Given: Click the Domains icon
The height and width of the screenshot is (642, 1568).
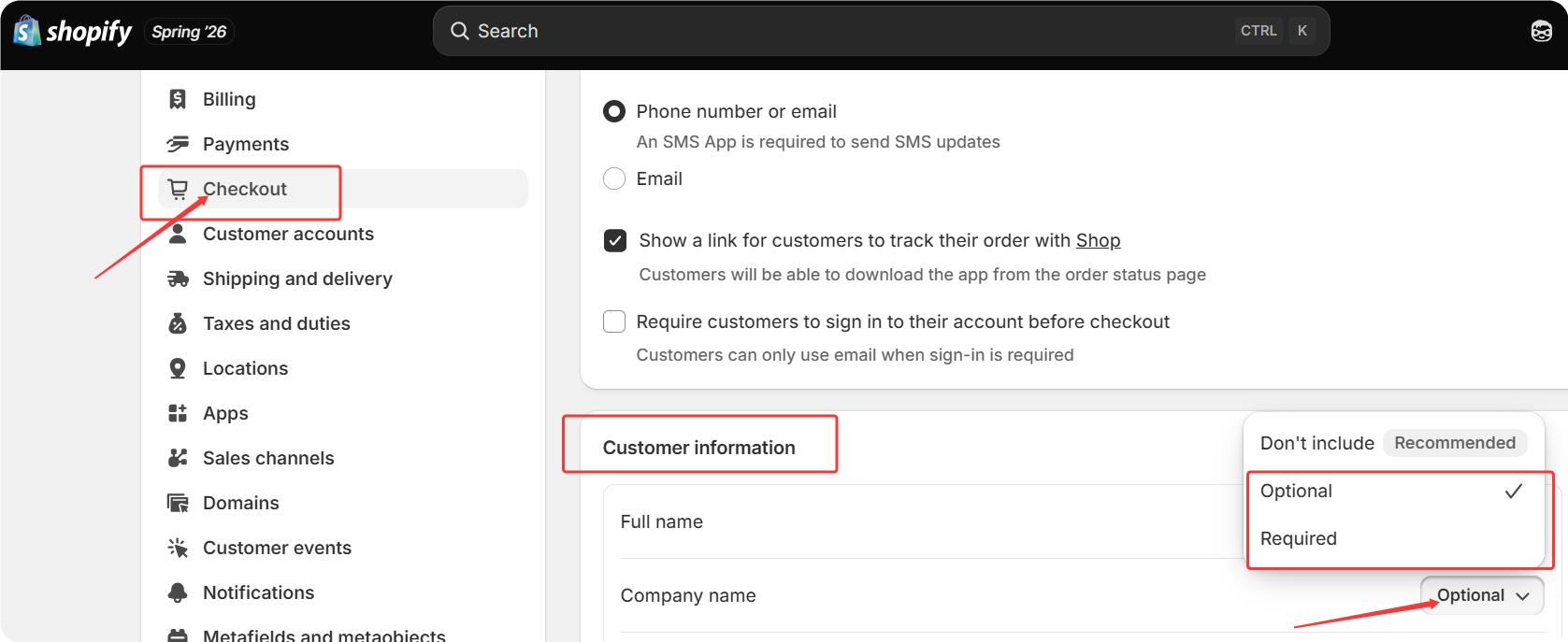Looking at the screenshot, I should pos(178,503).
